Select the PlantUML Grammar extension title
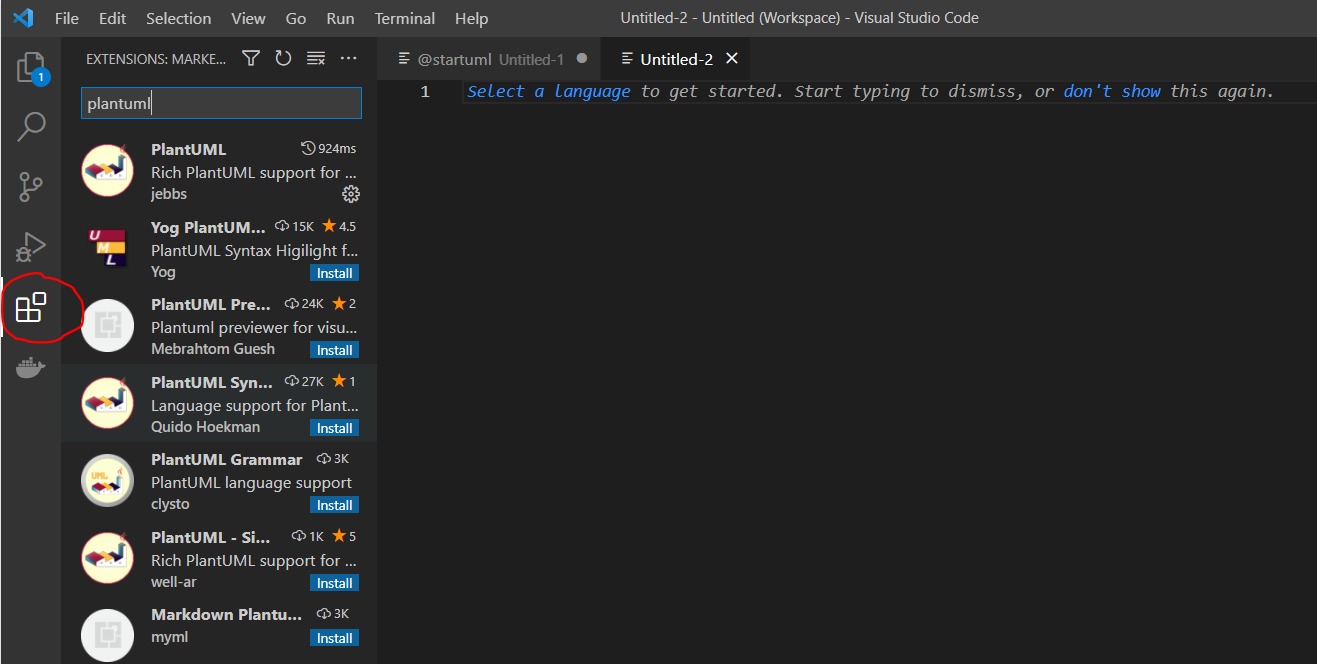Image resolution: width=1317 pixels, height=664 pixels. [x=226, y=459]
